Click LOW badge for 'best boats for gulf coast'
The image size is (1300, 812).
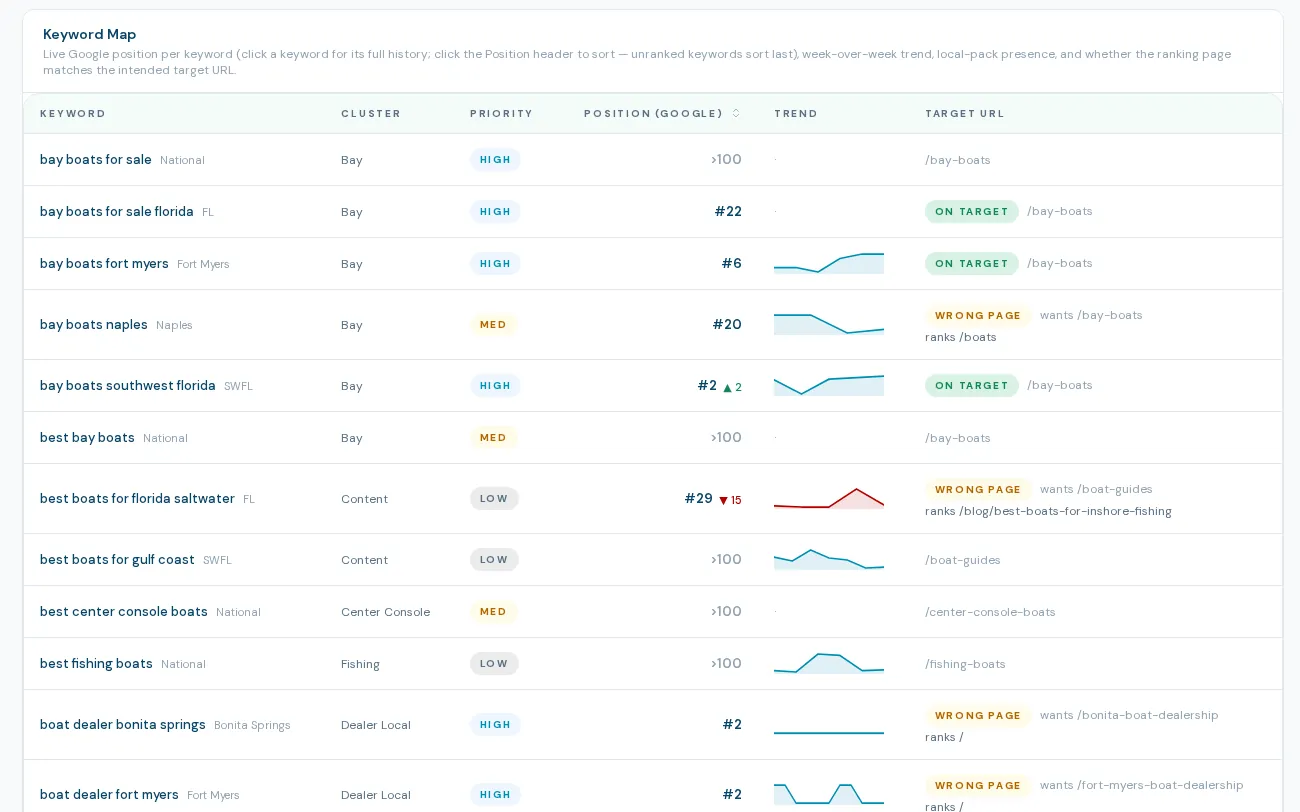pyautogui.click(x=494, y=560)
